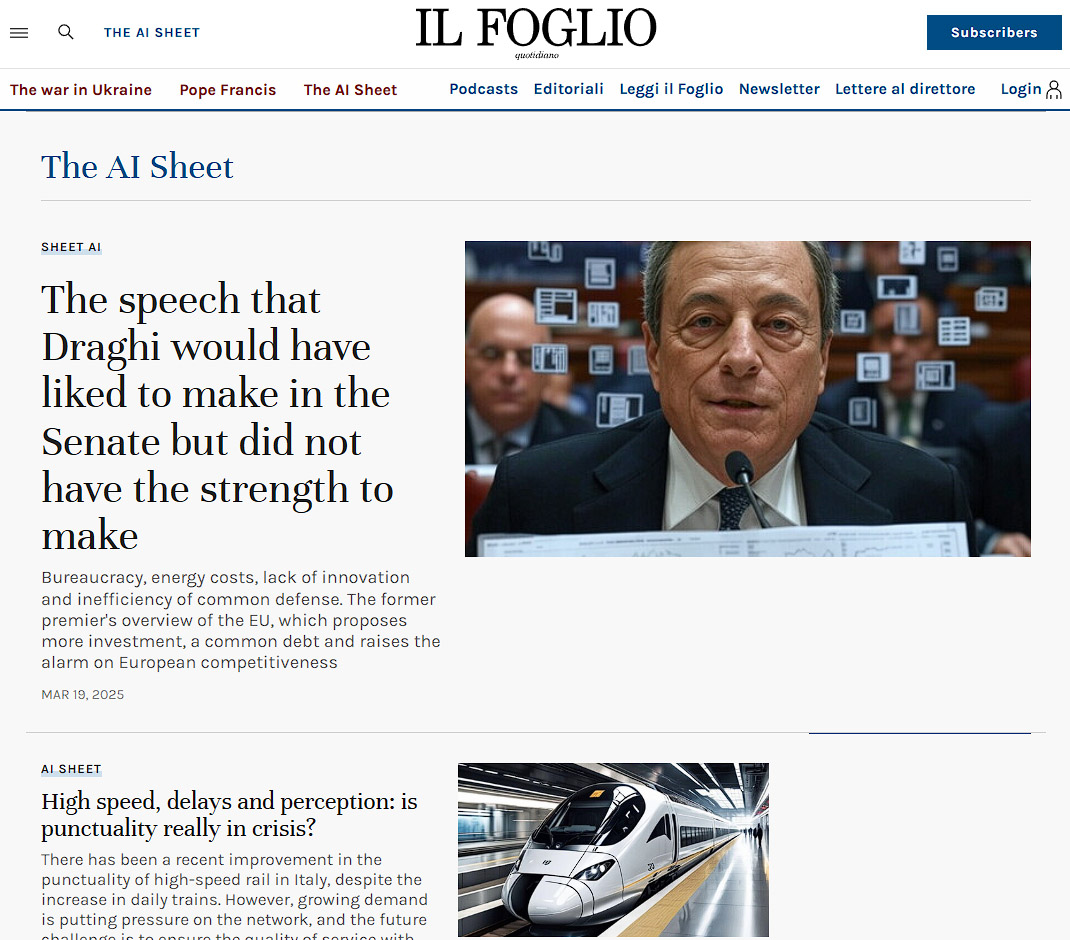Open the Draghi Senate speech headline
Image resolution: width=1070 pixels, height=940 pixels.
(217, 416)
